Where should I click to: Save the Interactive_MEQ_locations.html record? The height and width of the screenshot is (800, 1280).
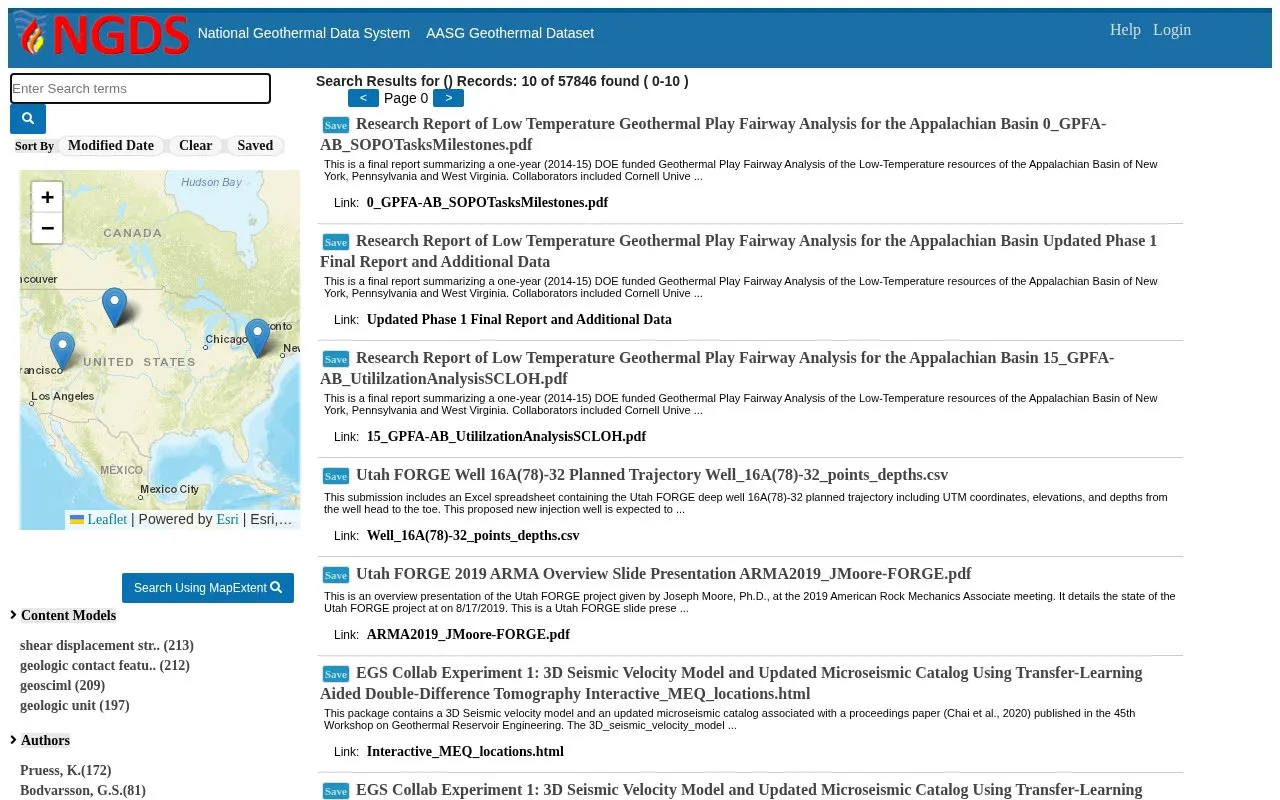tap(336, 674)
